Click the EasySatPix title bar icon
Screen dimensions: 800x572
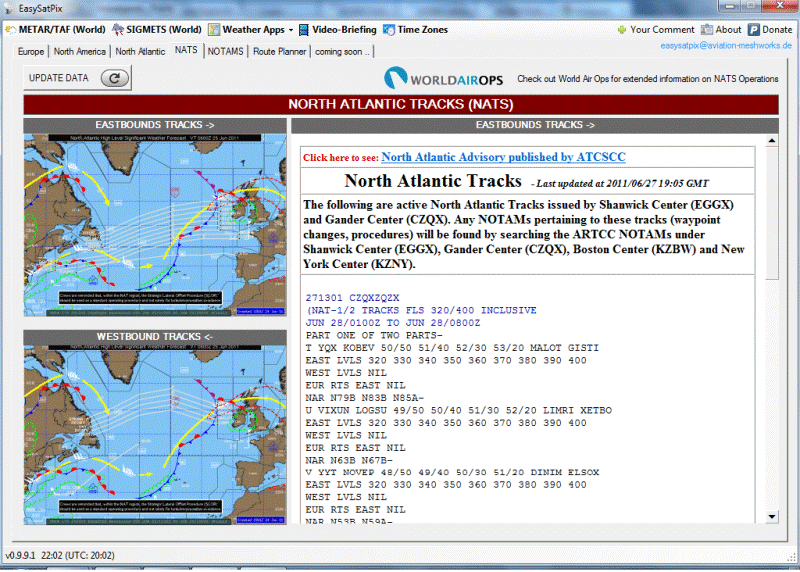[x=9, y=8]
